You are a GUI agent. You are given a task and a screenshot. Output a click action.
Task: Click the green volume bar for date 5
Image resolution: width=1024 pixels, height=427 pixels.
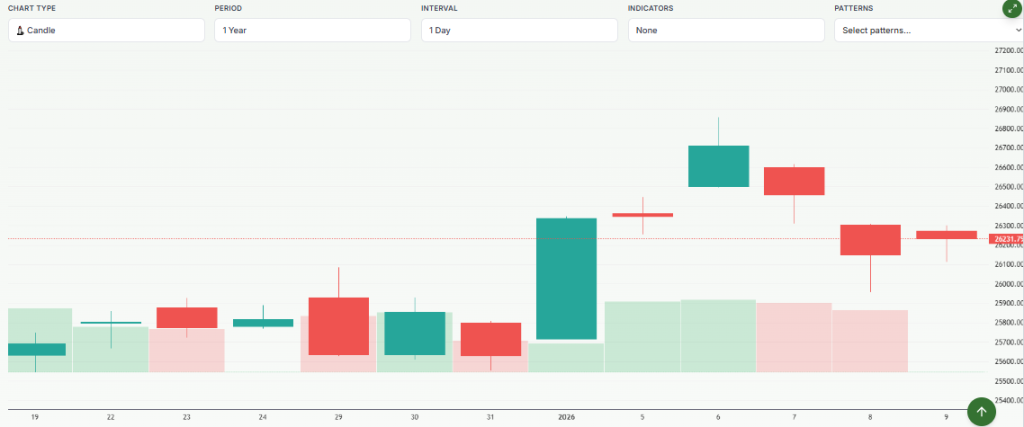coord(643,337)
